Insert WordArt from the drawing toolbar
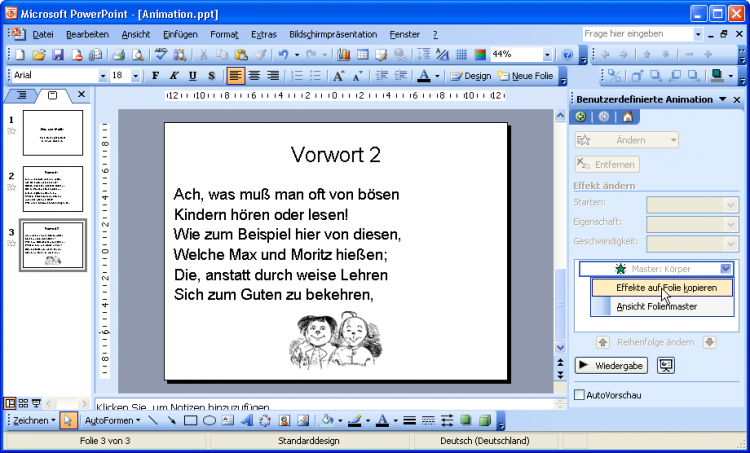Screen dimensions: 750x453 pos(248,421)
